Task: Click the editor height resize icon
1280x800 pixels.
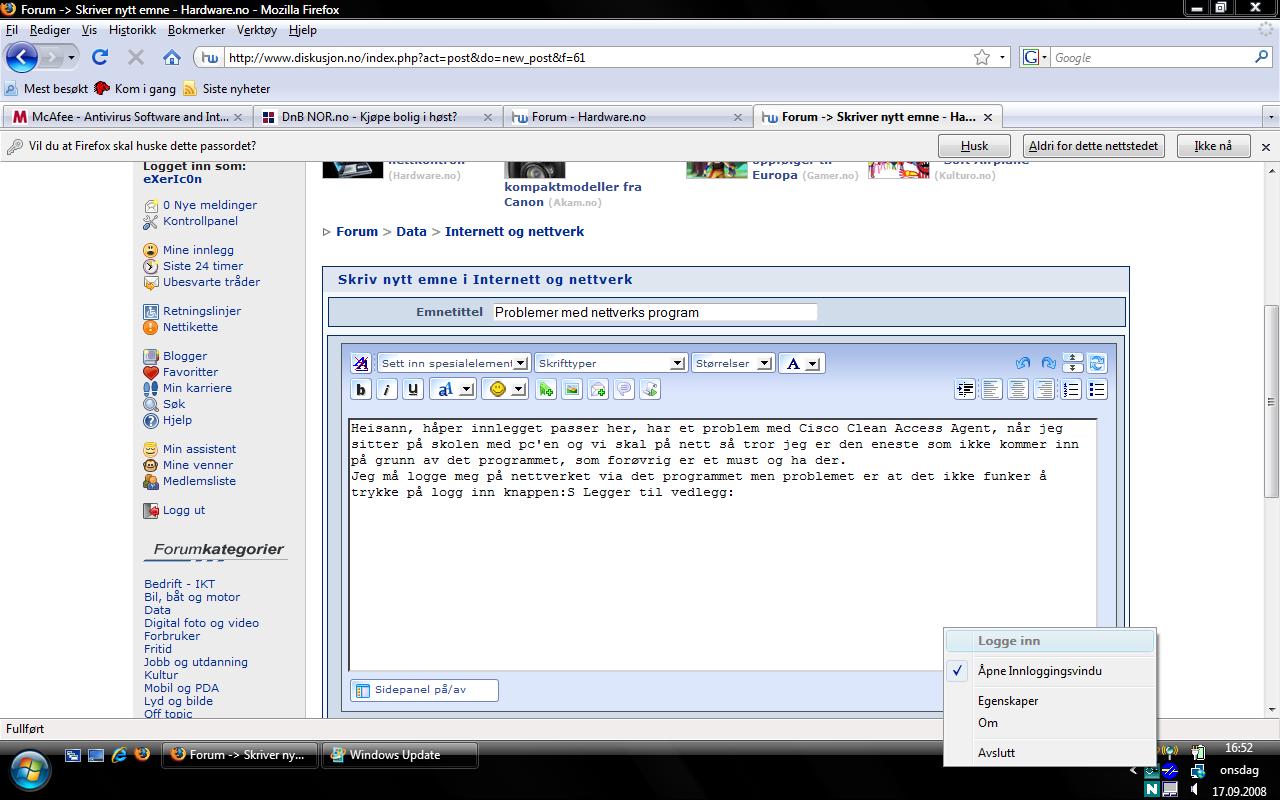Action: (x=1073, y=363)
